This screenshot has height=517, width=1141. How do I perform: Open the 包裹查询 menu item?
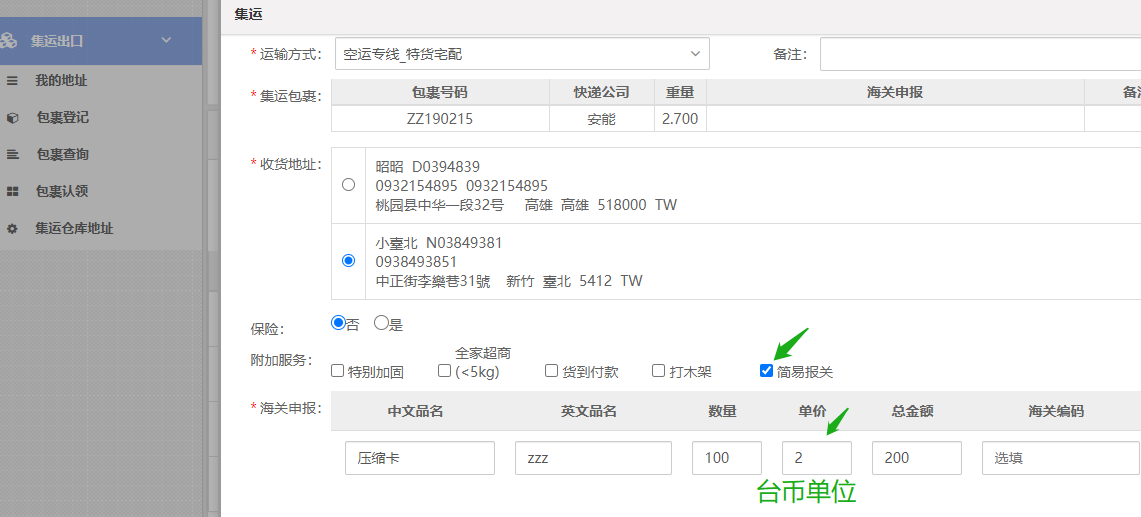pyautogui.click(x=62, y=154)
